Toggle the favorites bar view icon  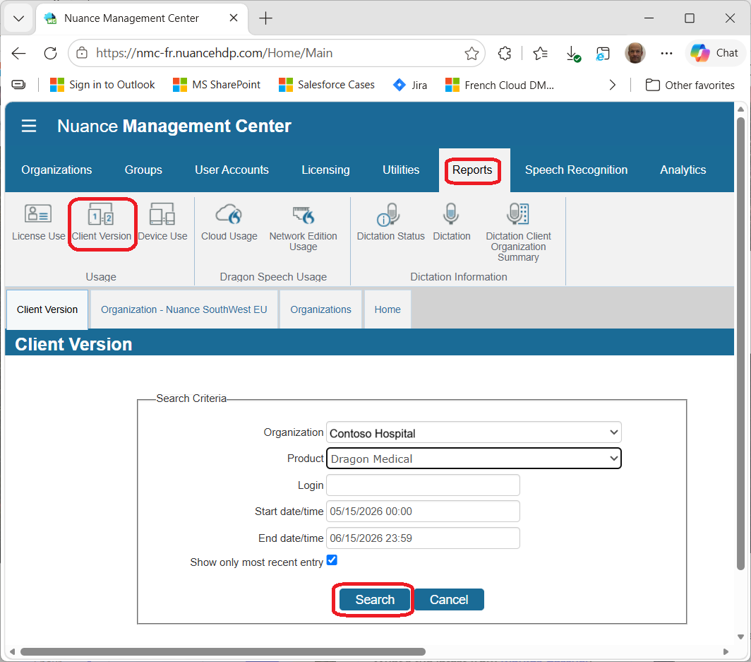[18, 85]
